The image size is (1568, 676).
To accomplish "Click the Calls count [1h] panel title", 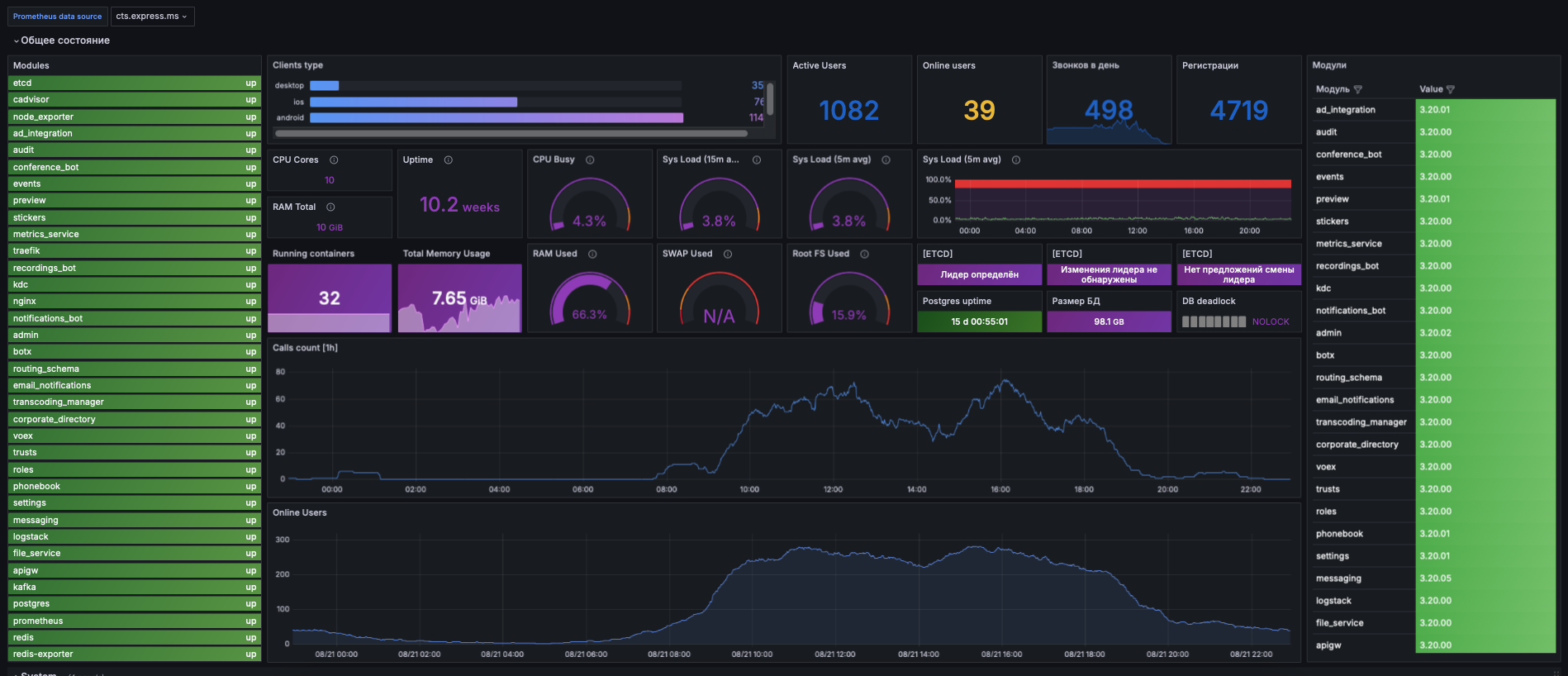I will tap(306, 348).
